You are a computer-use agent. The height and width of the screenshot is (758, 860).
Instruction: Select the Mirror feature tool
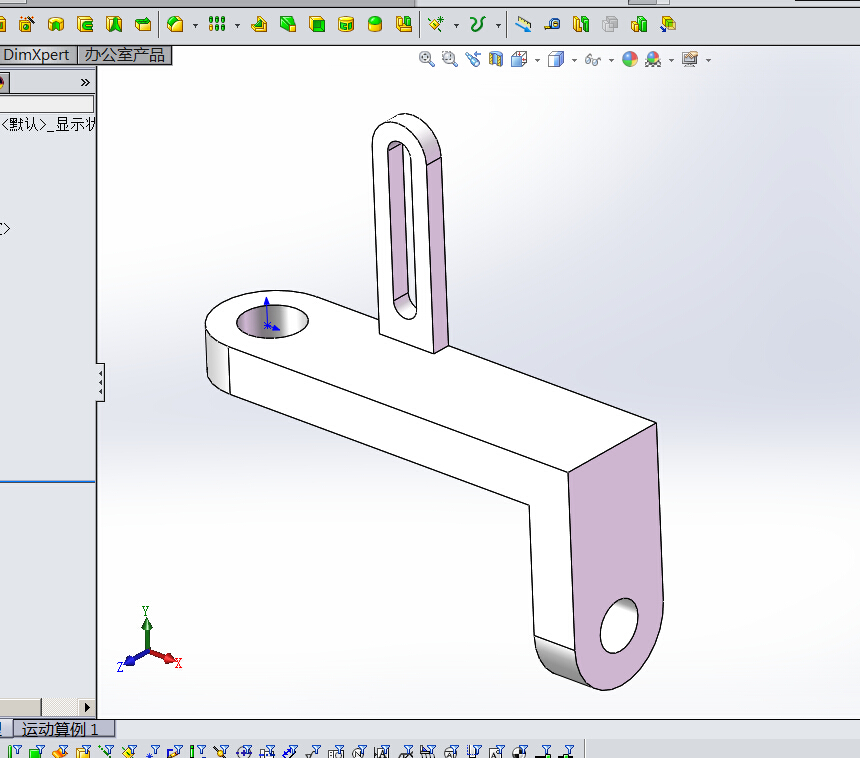point(404,24)
